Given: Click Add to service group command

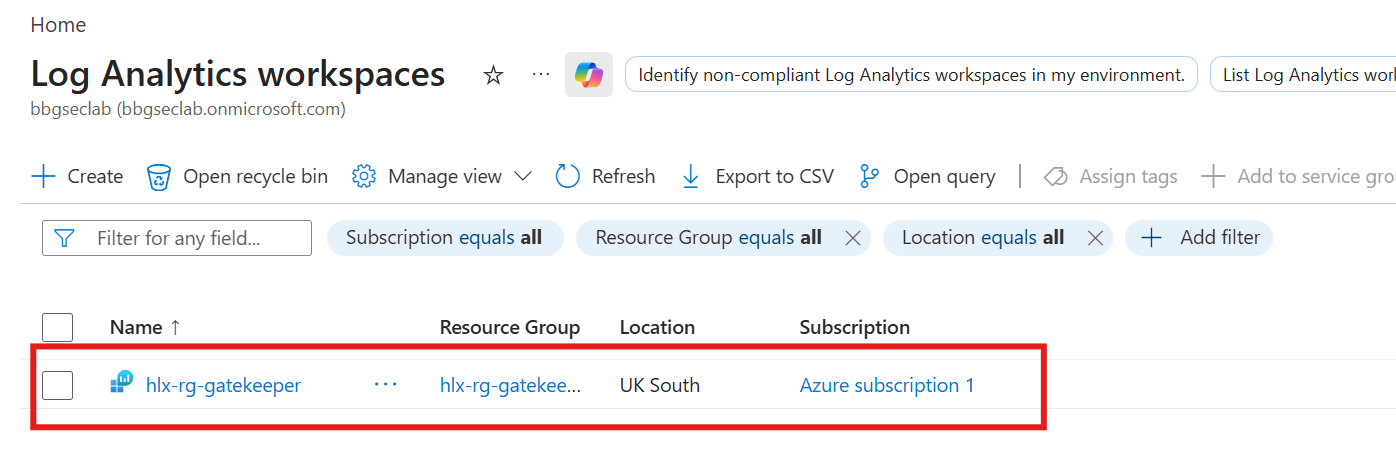Looking at the screenshot, I should pos(1298,177).
